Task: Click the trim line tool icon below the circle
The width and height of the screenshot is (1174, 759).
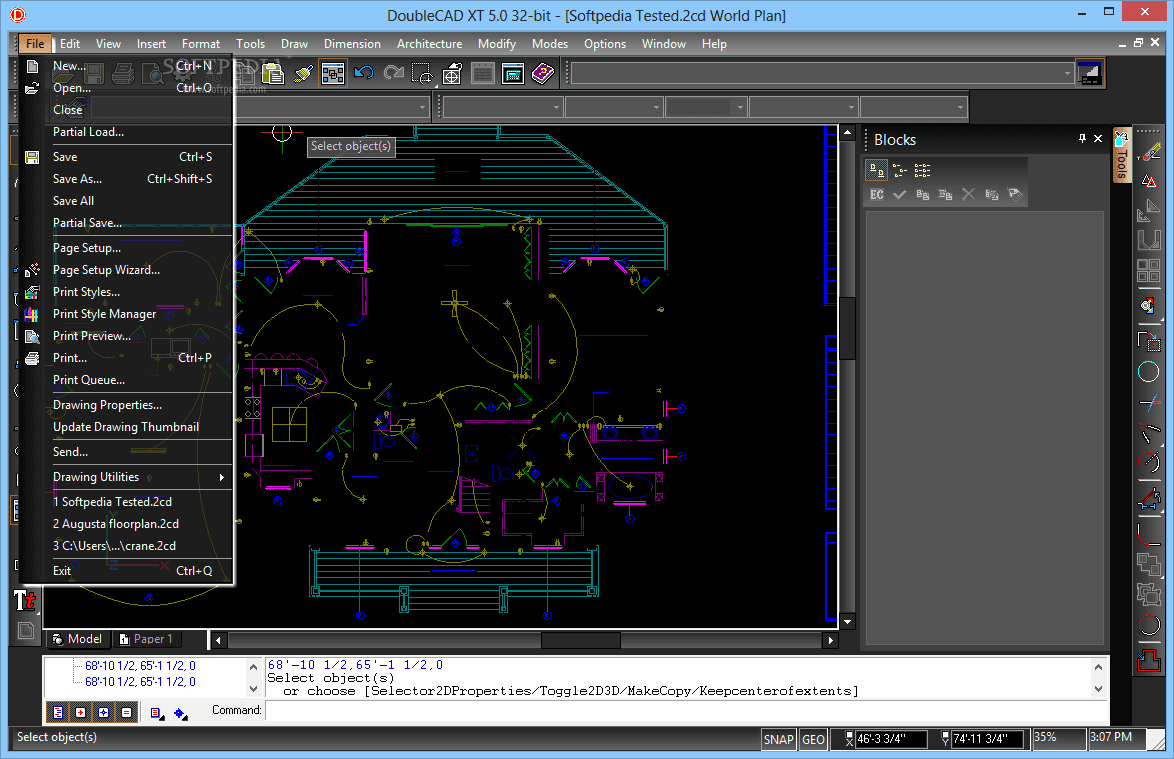Action: [1149, 404]
